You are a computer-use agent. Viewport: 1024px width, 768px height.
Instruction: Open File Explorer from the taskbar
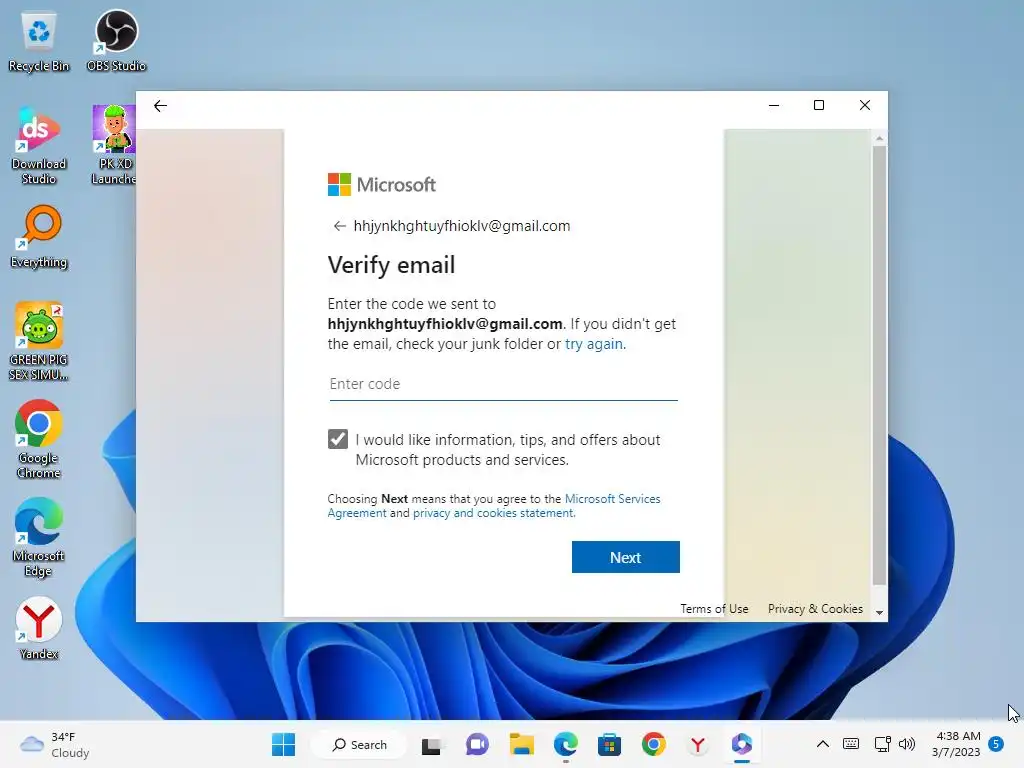click(x=521, y=744)
